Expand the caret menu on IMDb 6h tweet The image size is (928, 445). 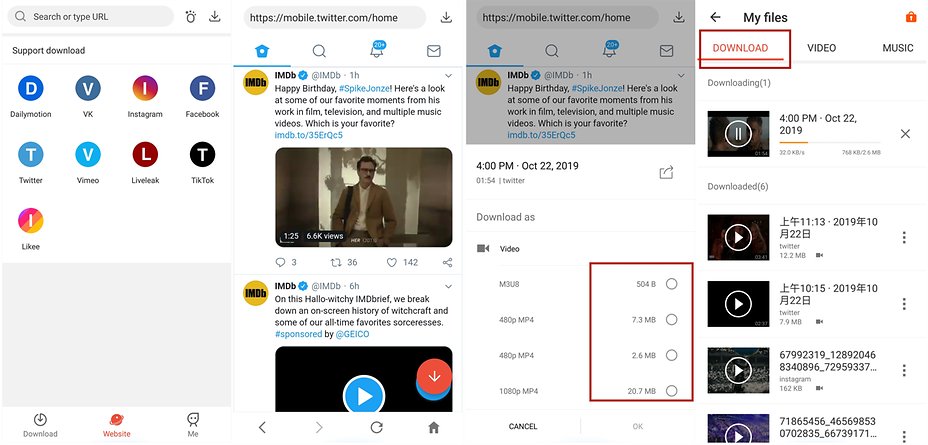(x=448, y=286)
